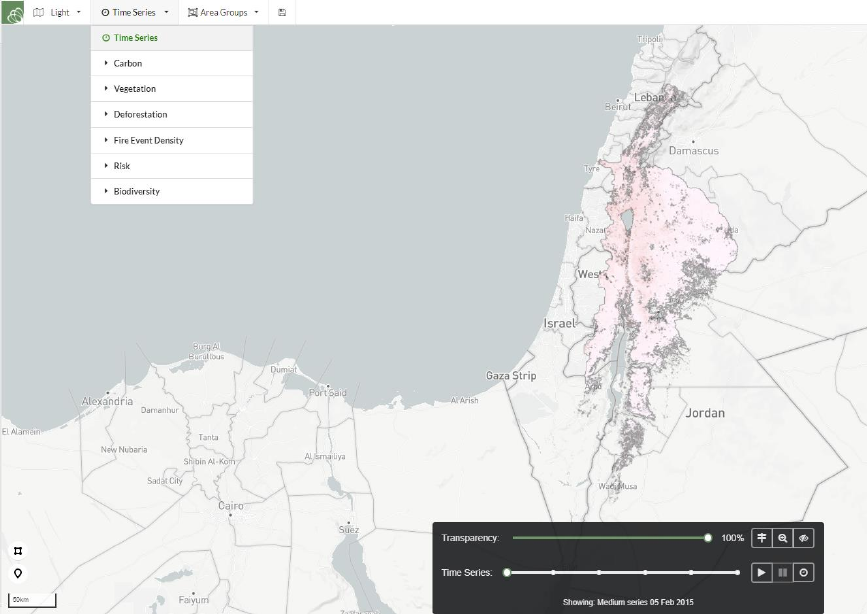The height and width of the screenshot is (614, 867).
Task: Click the green application logo
Action: coord(12,12)
